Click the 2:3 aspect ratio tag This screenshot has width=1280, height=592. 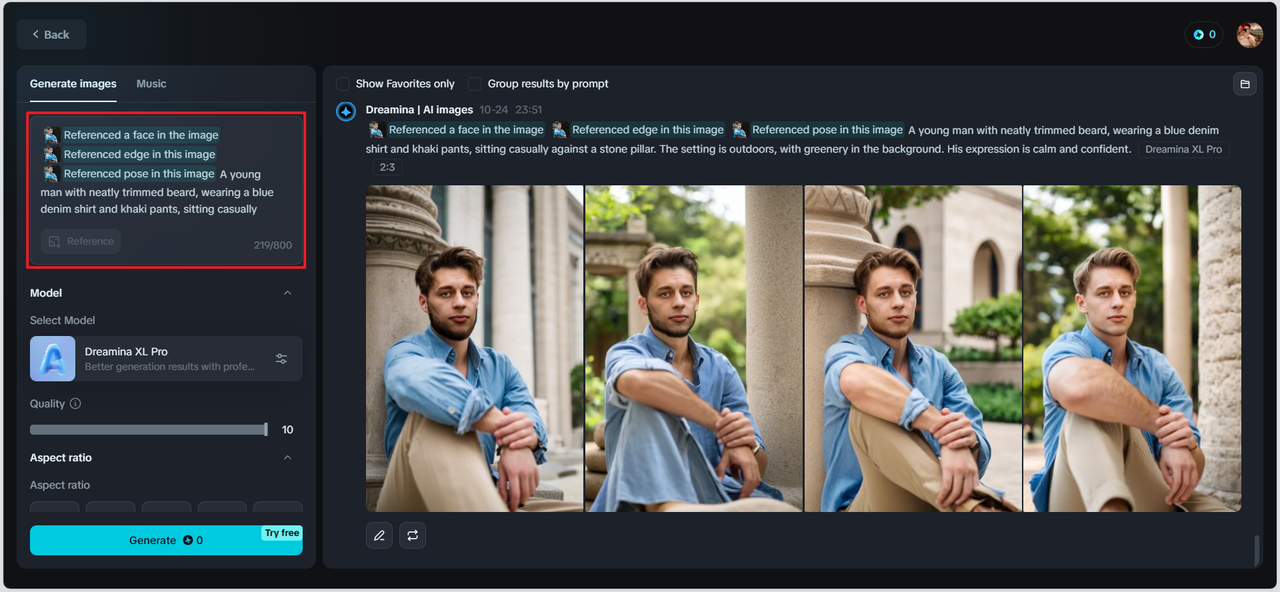(x=387, y=167)
